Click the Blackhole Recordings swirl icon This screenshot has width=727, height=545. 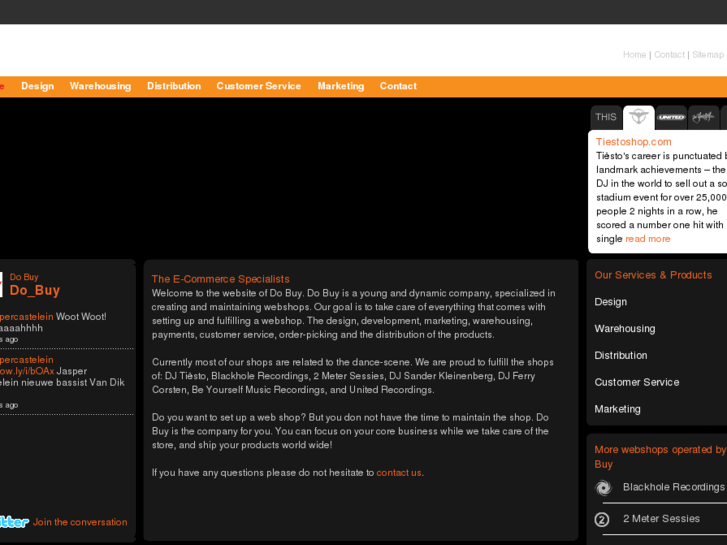[x=603, y=487]
